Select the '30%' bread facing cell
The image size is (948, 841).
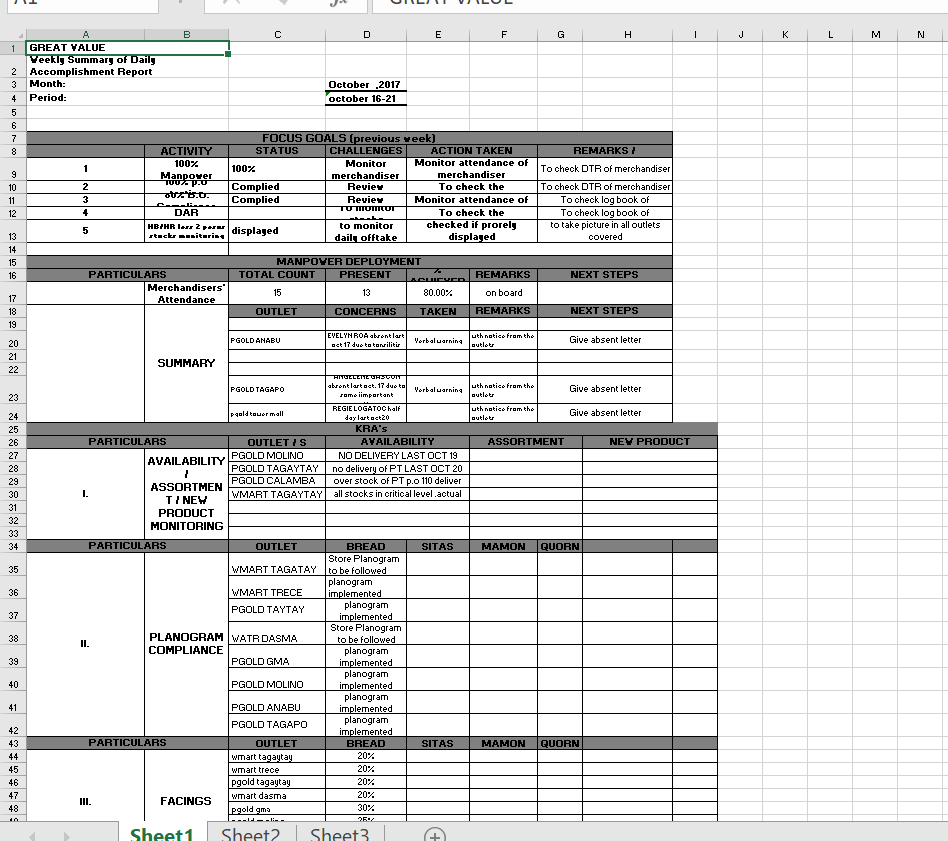point(366,808)
